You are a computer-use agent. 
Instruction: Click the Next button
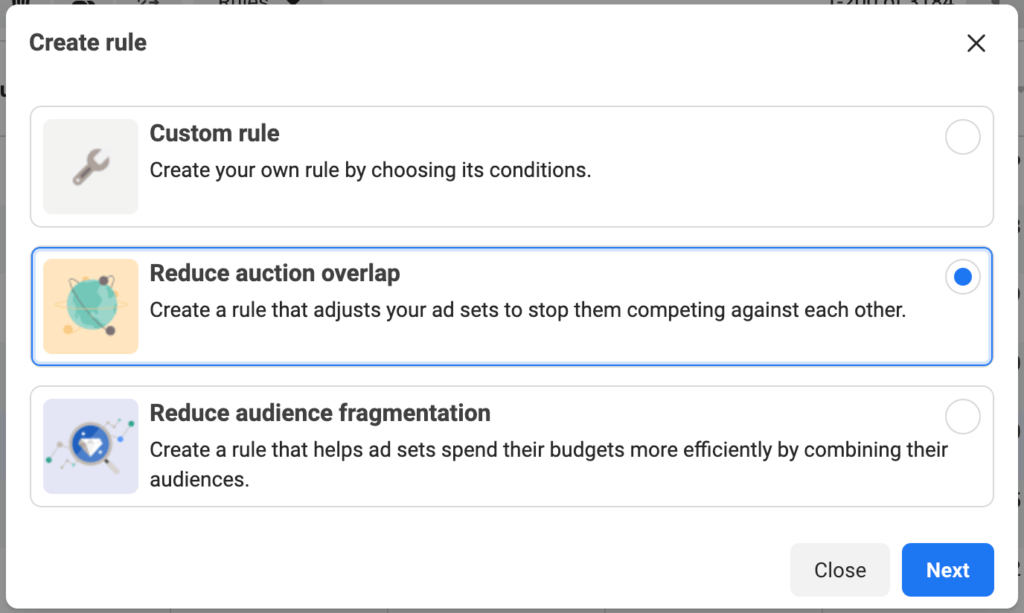[x=948, y=570]
